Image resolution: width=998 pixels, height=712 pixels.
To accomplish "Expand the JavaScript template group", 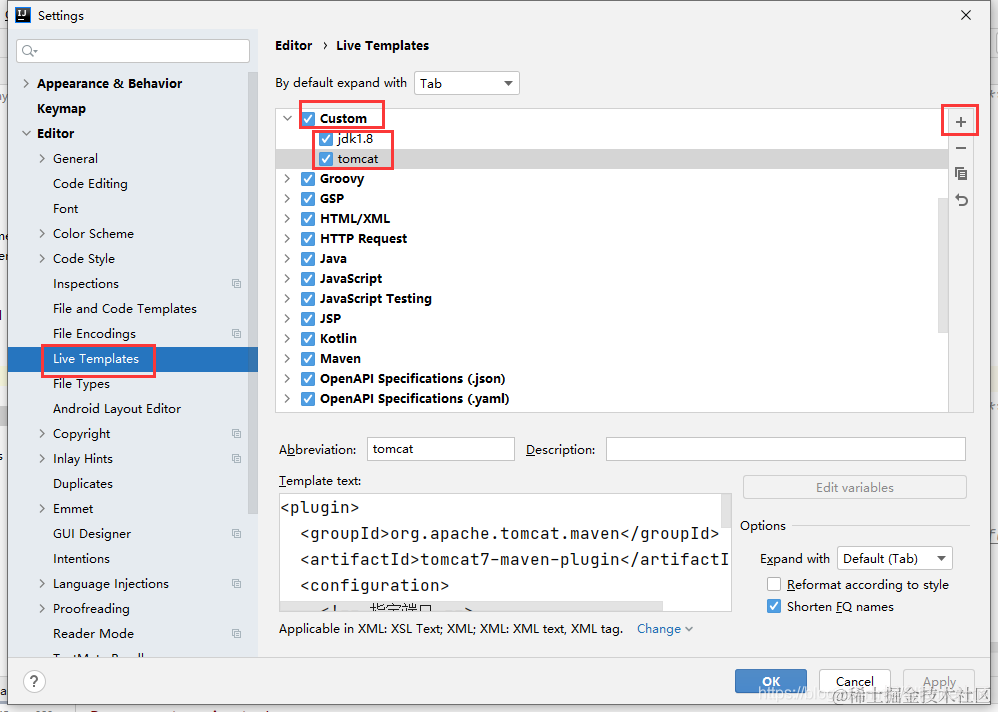I will click(287, 279).
